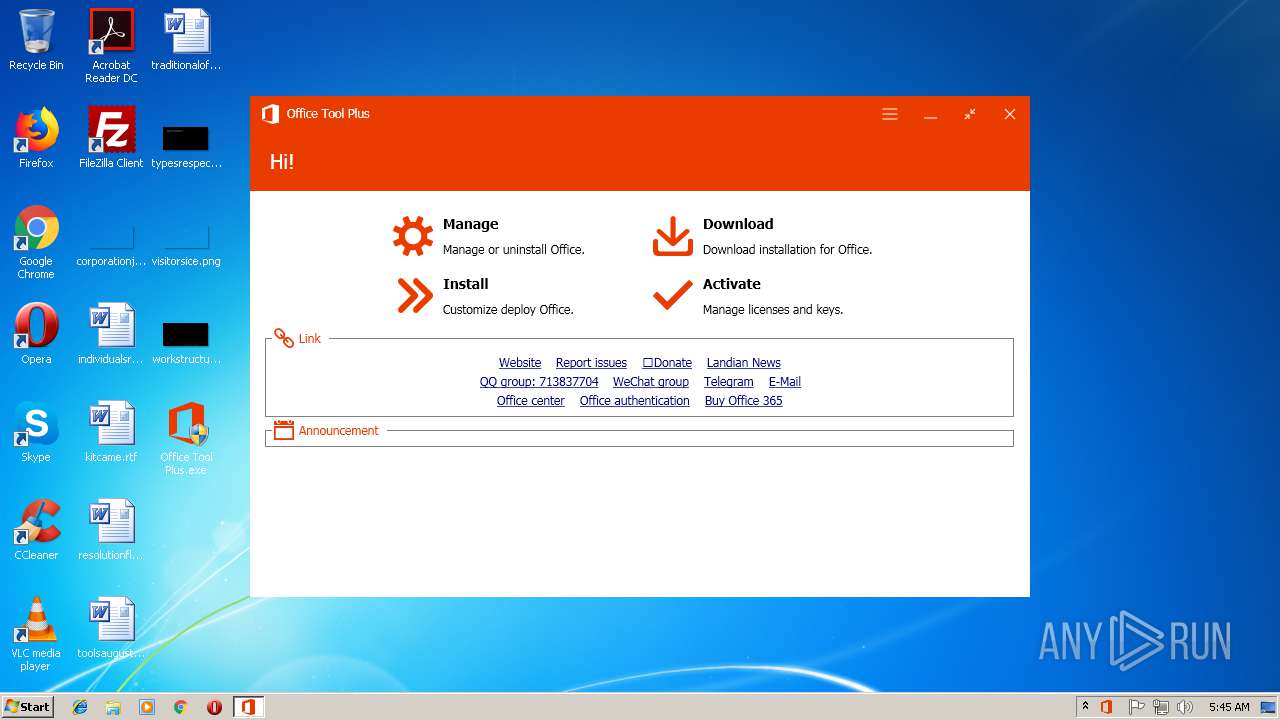The height and width of the screenshot is (720, 1280).
Task: Open the volume speaker tray icon
Action: tap(1185, 707)
